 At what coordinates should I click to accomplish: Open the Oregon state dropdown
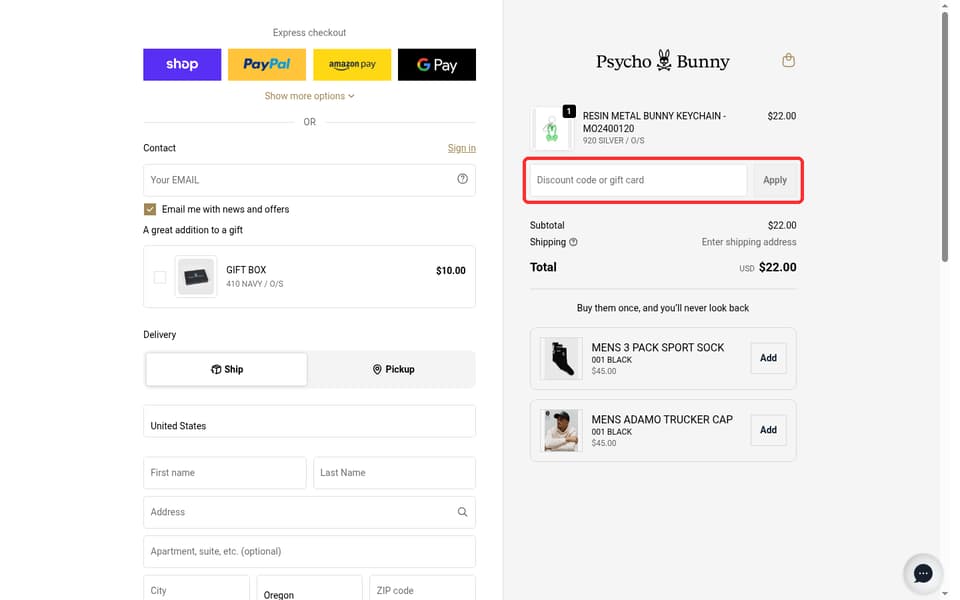point(309,588)
